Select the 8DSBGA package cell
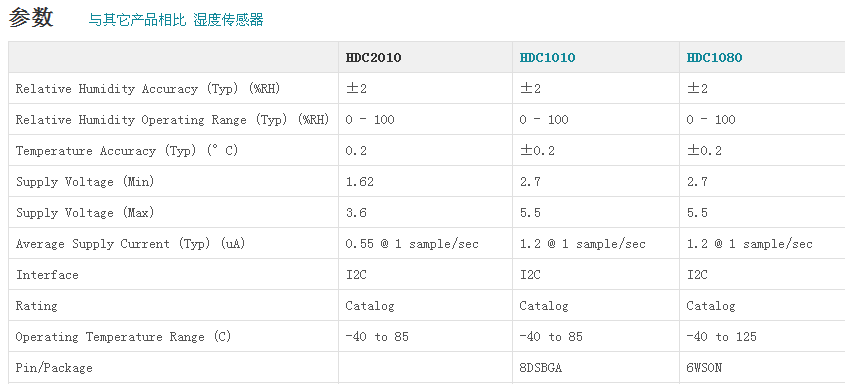Viewport: 845px width, 384px height. [x=544, y=368]
